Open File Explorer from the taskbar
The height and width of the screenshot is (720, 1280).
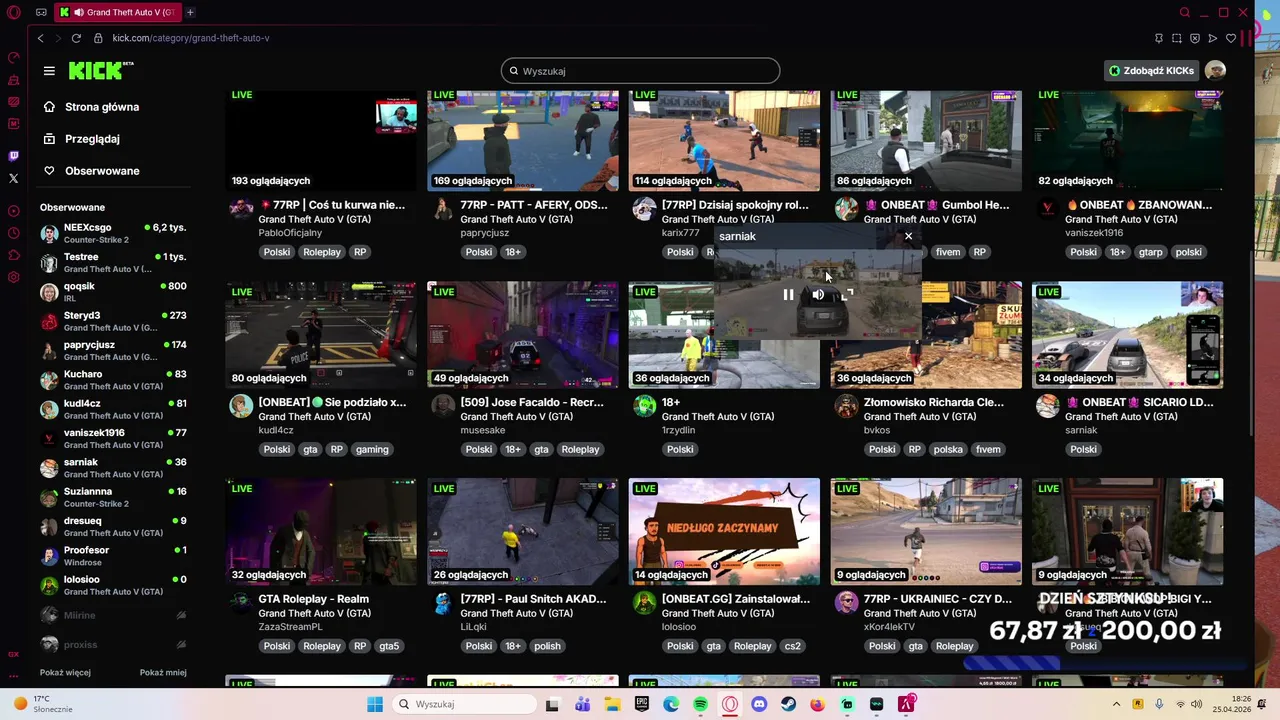click(x=612, y=704)
